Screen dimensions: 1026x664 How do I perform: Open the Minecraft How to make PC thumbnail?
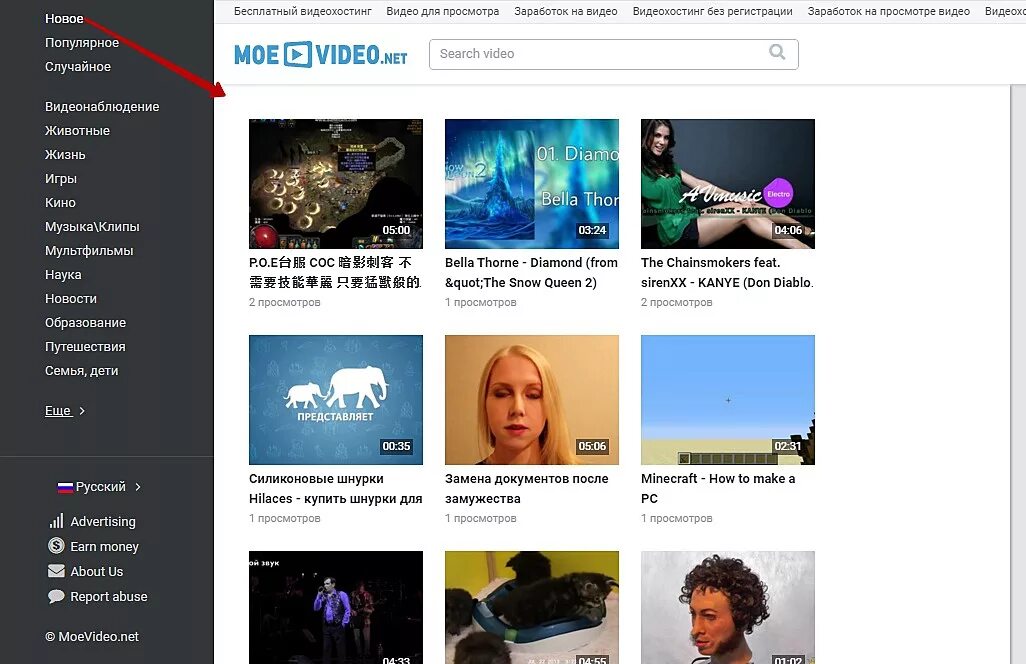point(728,400)
